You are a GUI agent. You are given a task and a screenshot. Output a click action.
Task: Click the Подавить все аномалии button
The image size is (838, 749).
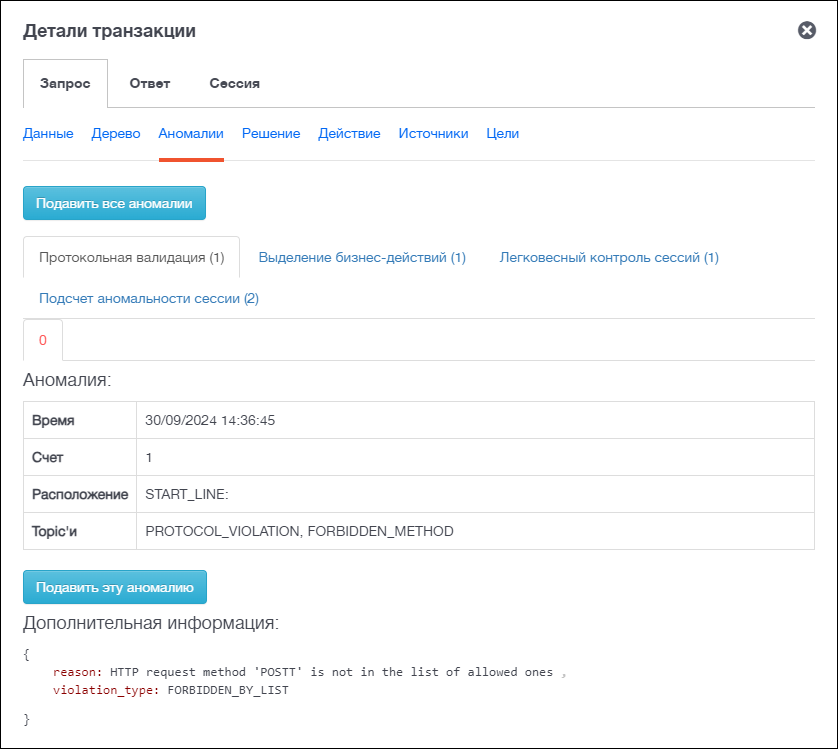(114, 203)
